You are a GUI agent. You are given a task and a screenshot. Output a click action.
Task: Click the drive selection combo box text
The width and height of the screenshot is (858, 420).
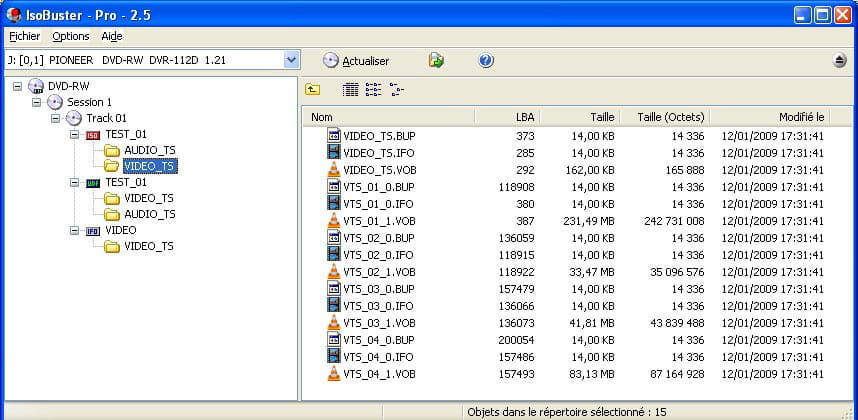pos(116,60)
